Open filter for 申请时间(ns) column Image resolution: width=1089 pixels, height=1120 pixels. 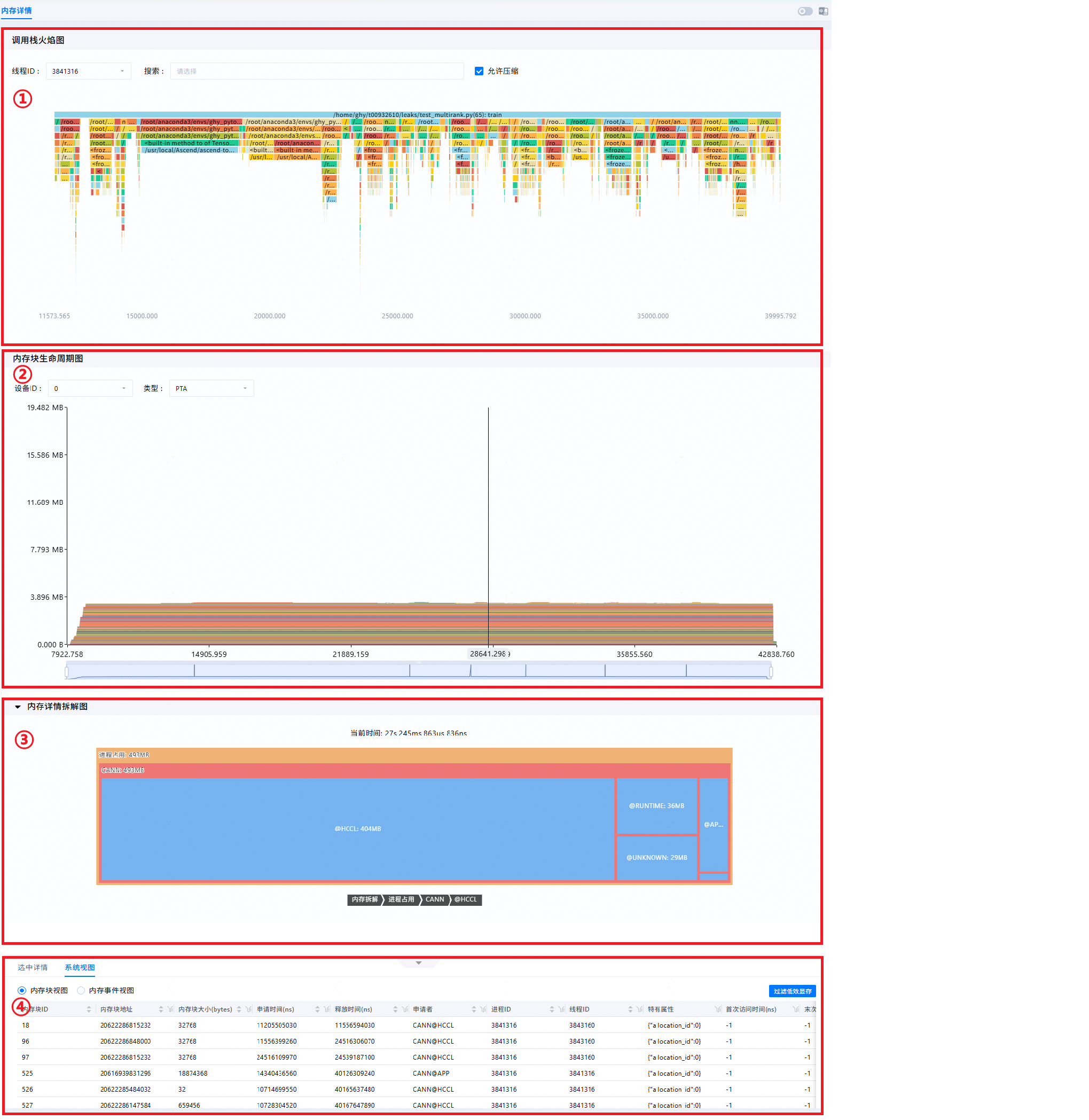click(x=327, y=1009)
